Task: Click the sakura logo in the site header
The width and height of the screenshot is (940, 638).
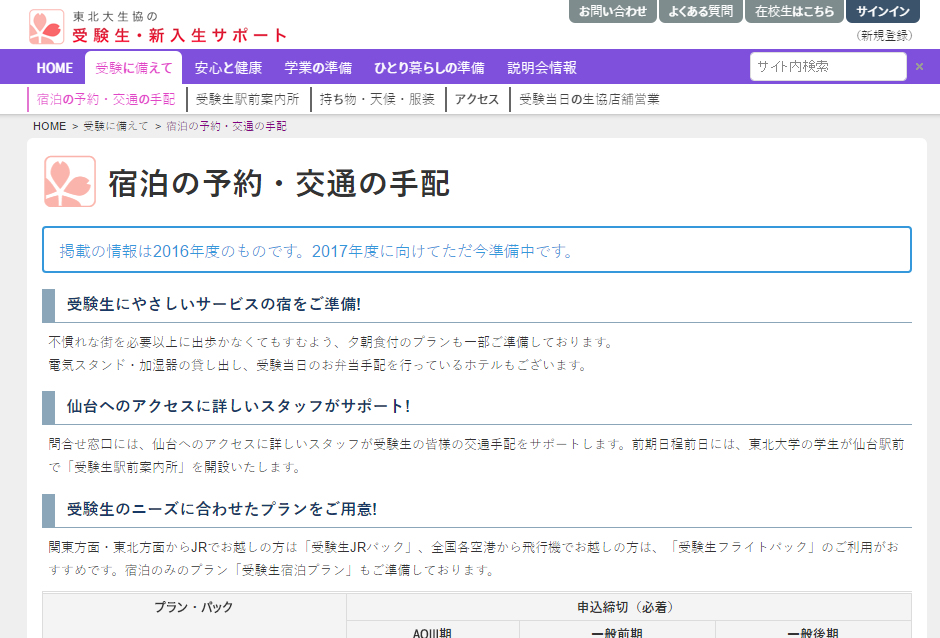Action: coord(46,26)
